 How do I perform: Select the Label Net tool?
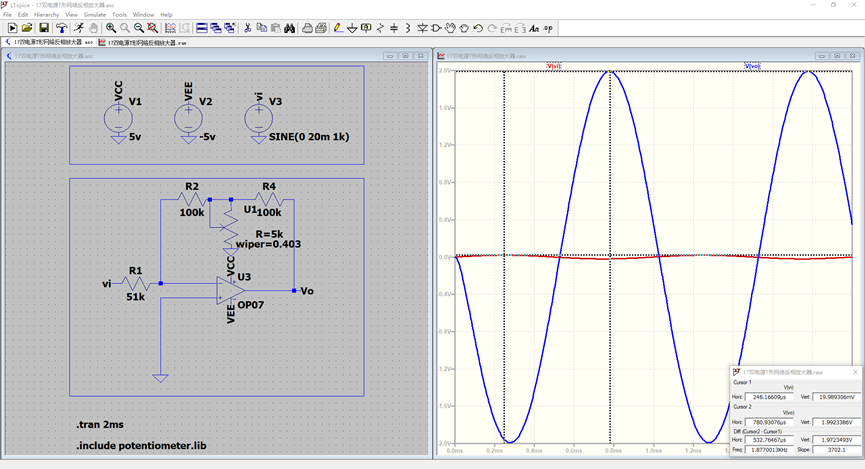[366, 28]
